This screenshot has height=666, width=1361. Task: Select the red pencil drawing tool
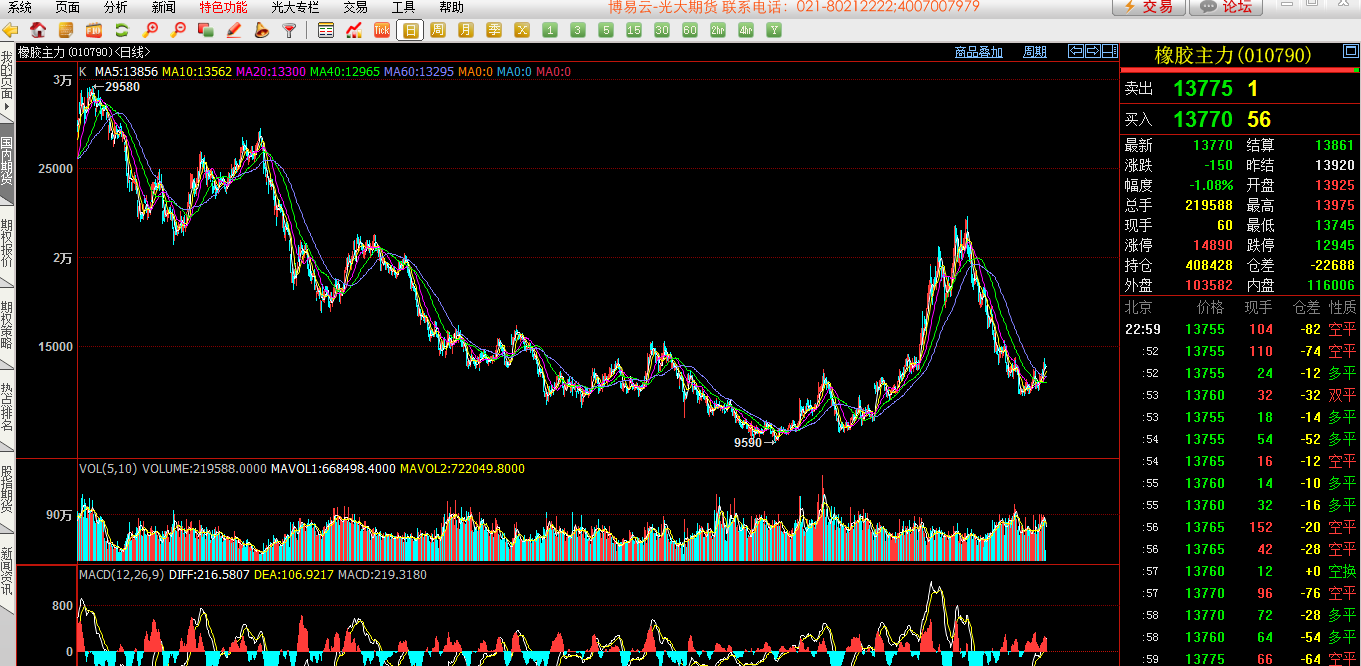[x=233, y=30]
